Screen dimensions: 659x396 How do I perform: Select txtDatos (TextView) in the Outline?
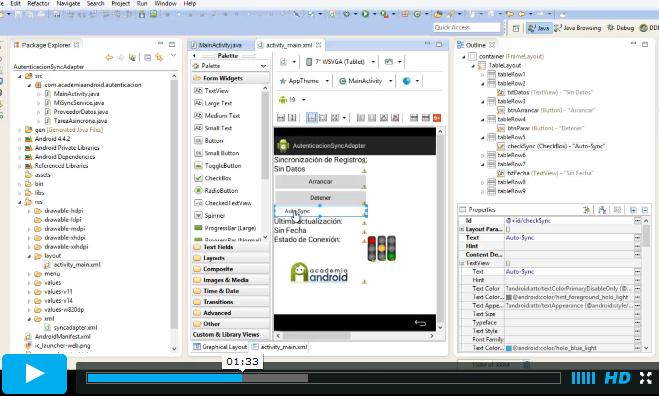pos(545,92)
